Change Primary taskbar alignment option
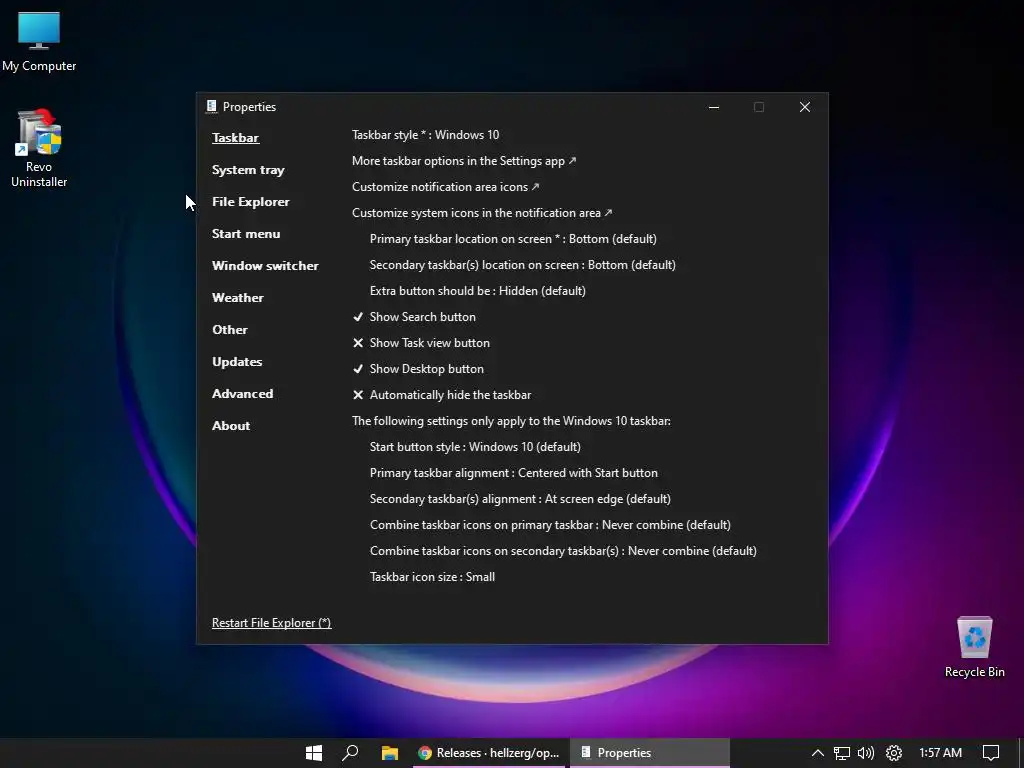Screen dimensions: 1024x768 pos(514,473)
